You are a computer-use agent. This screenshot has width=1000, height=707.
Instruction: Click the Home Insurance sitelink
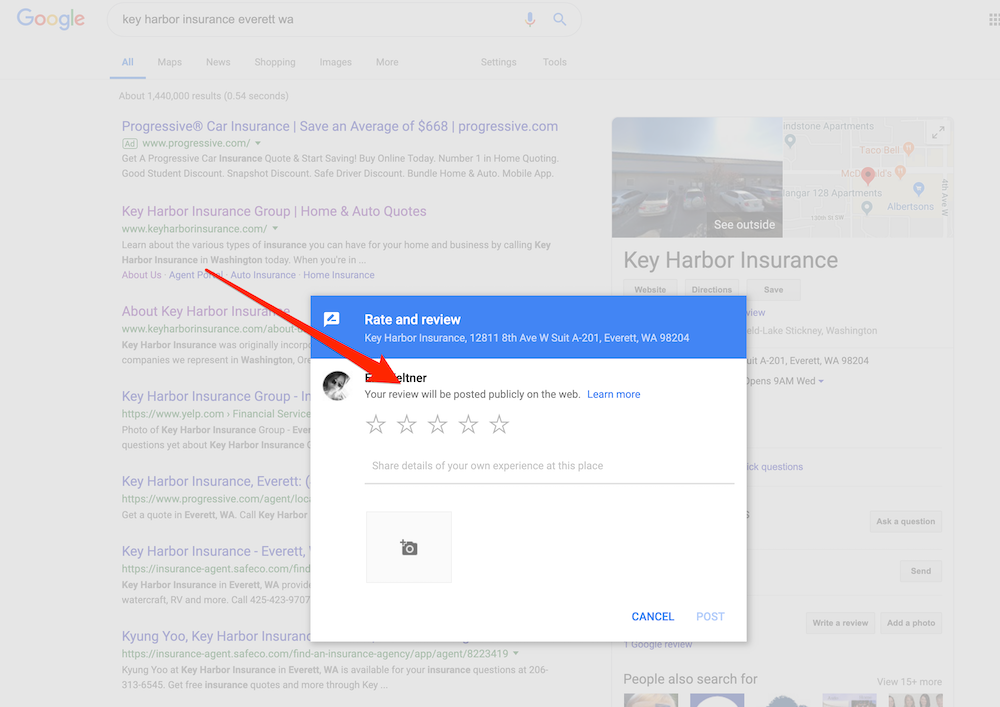[x=339, y=275]
